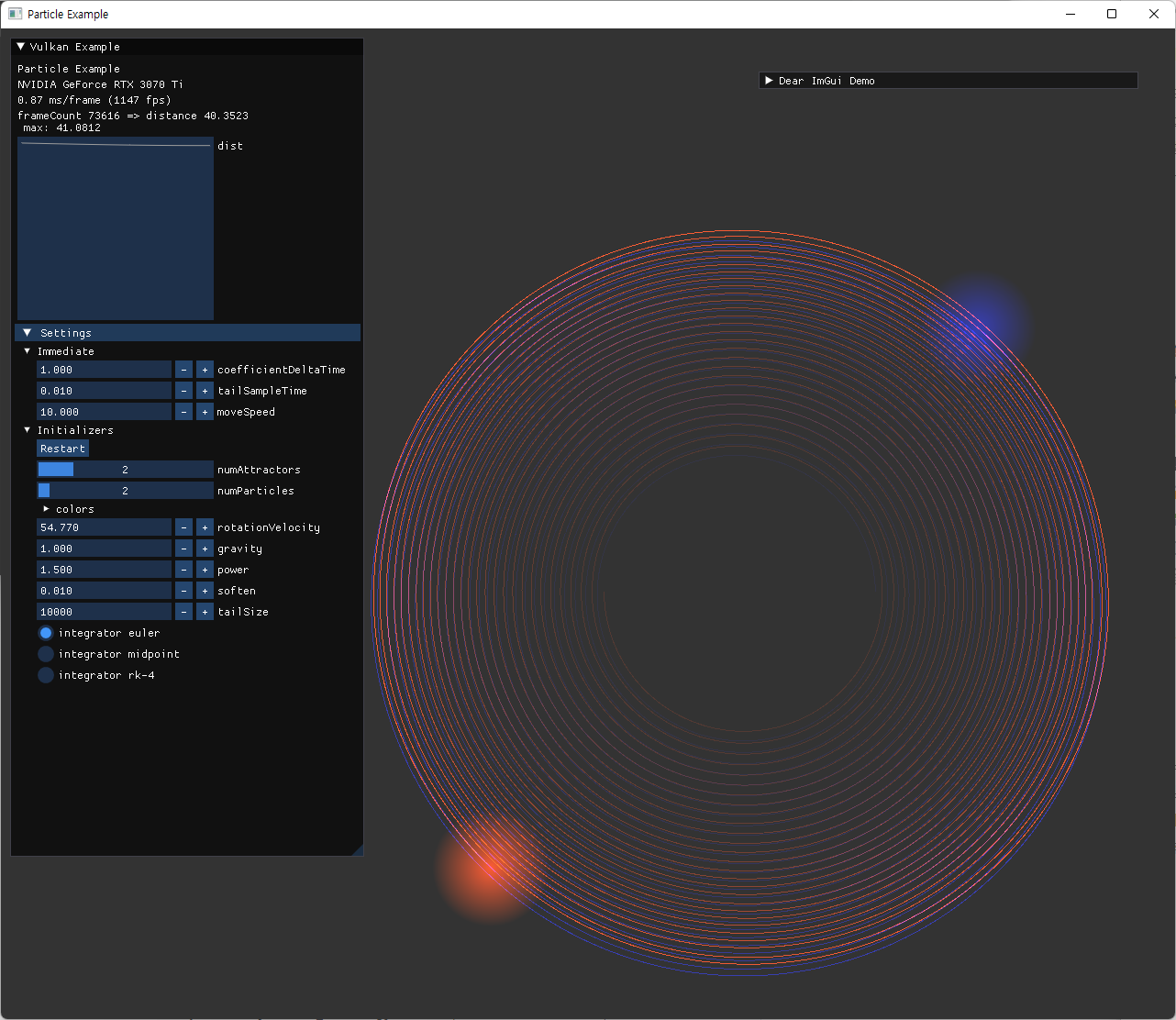Click the soften value field
This screenshot has width=1176, height=1020.
[104, 591]
